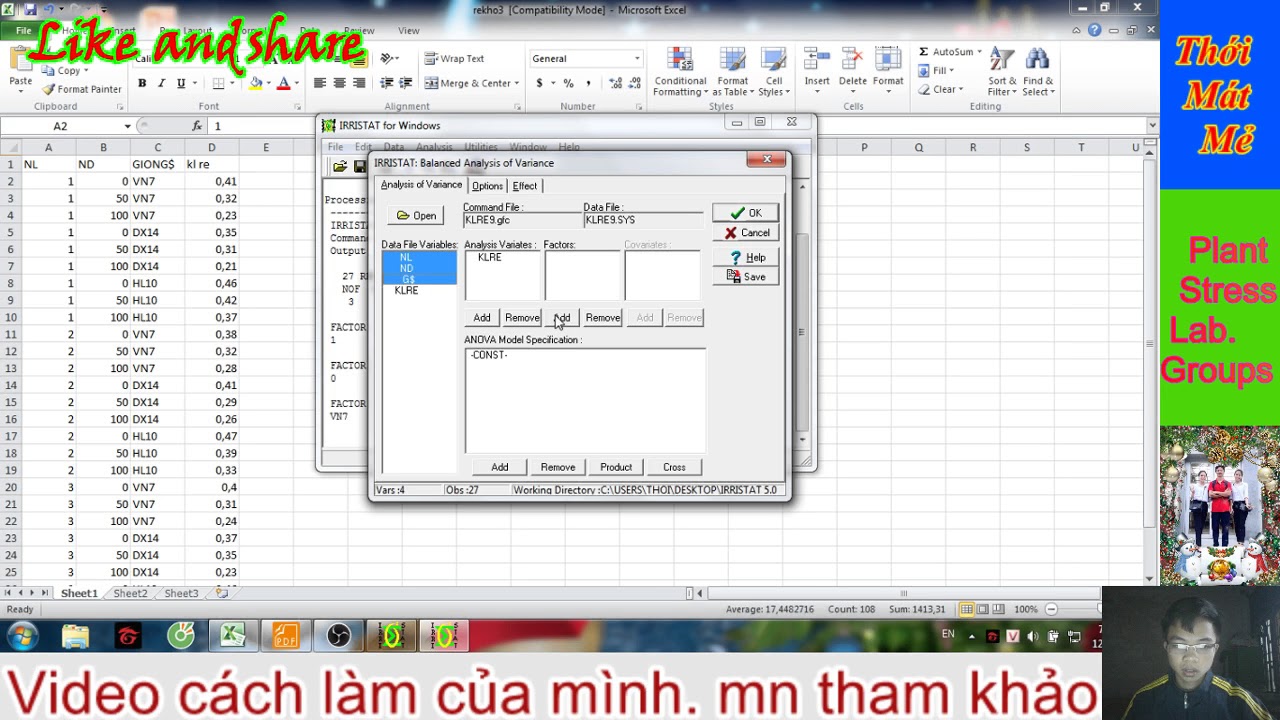The image size is (1280, 720).
Task: Click the Fill Color paint bucket
Action: point(256,83)
